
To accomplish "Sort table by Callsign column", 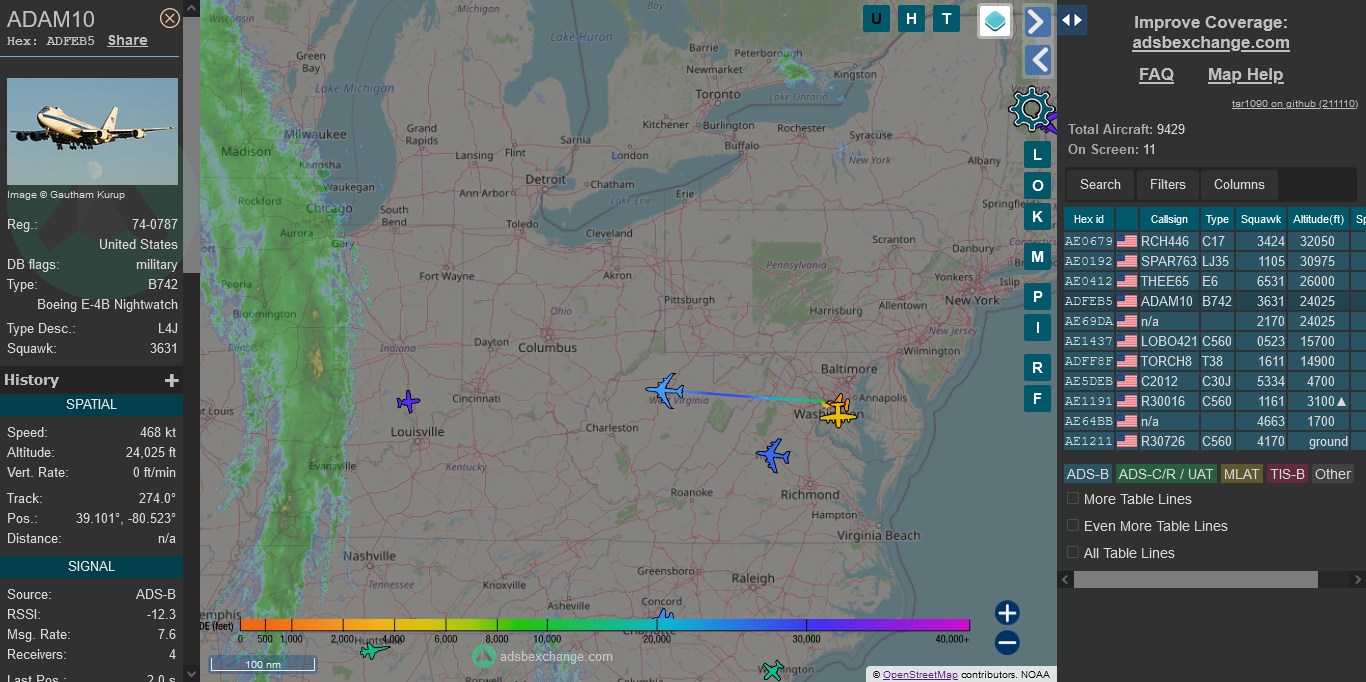I will pyautogui.click(x=1169, y=219).
